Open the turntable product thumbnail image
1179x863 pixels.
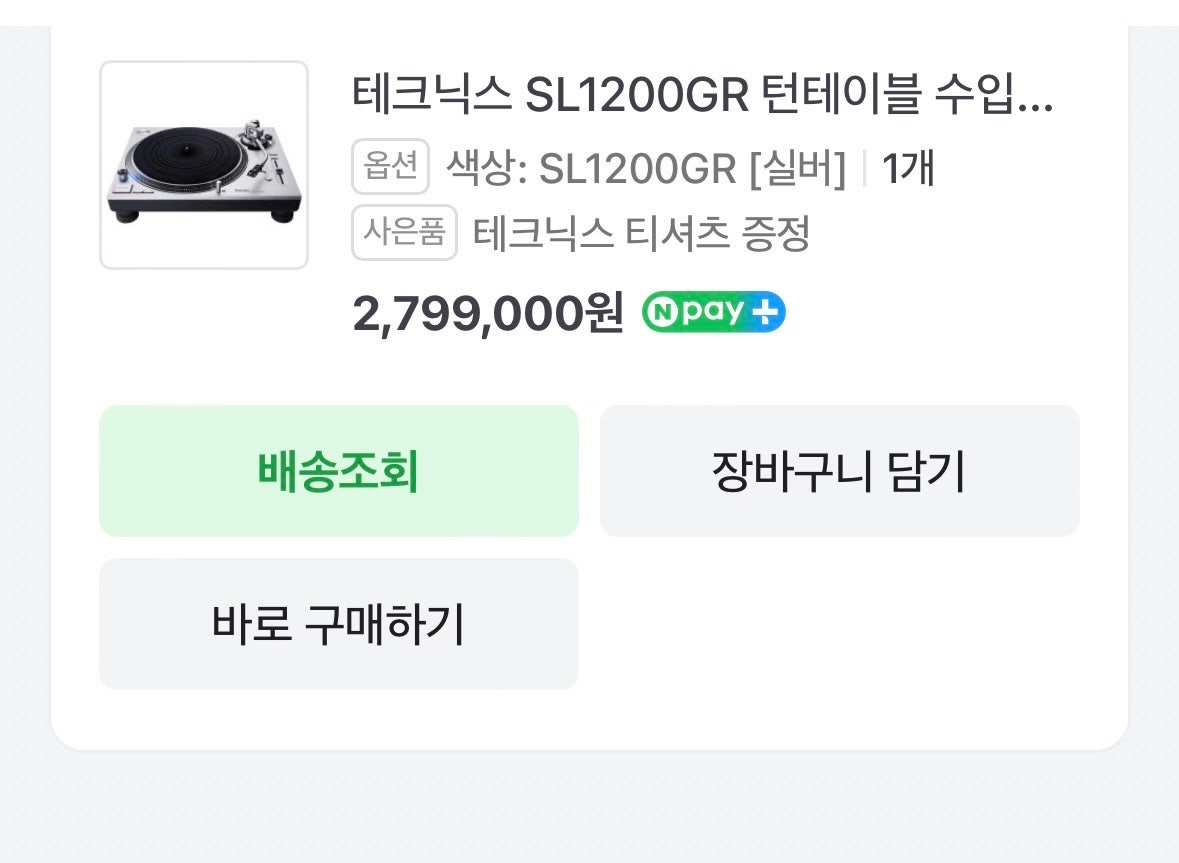coord(204,165)
